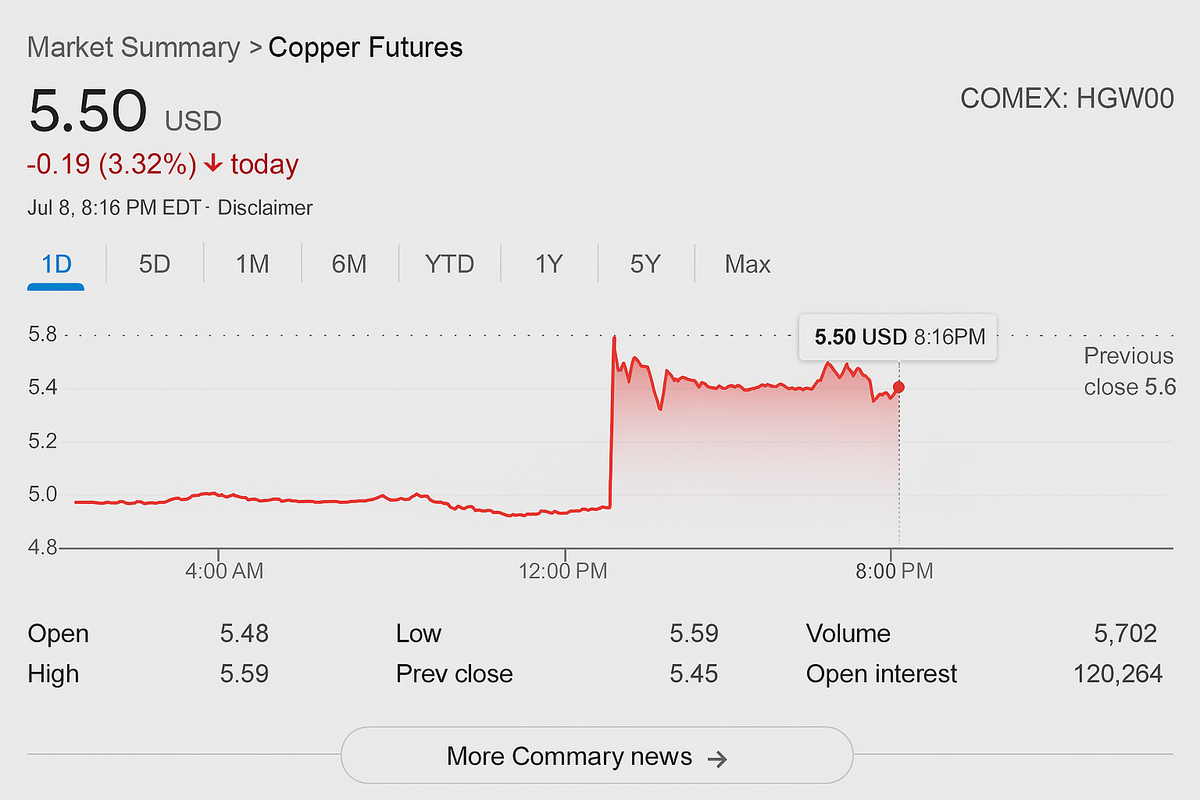This screenshot has height=800, width=1200.
Task: Click the right arrow inside More Commary news button
Action: tap(719, 756)
